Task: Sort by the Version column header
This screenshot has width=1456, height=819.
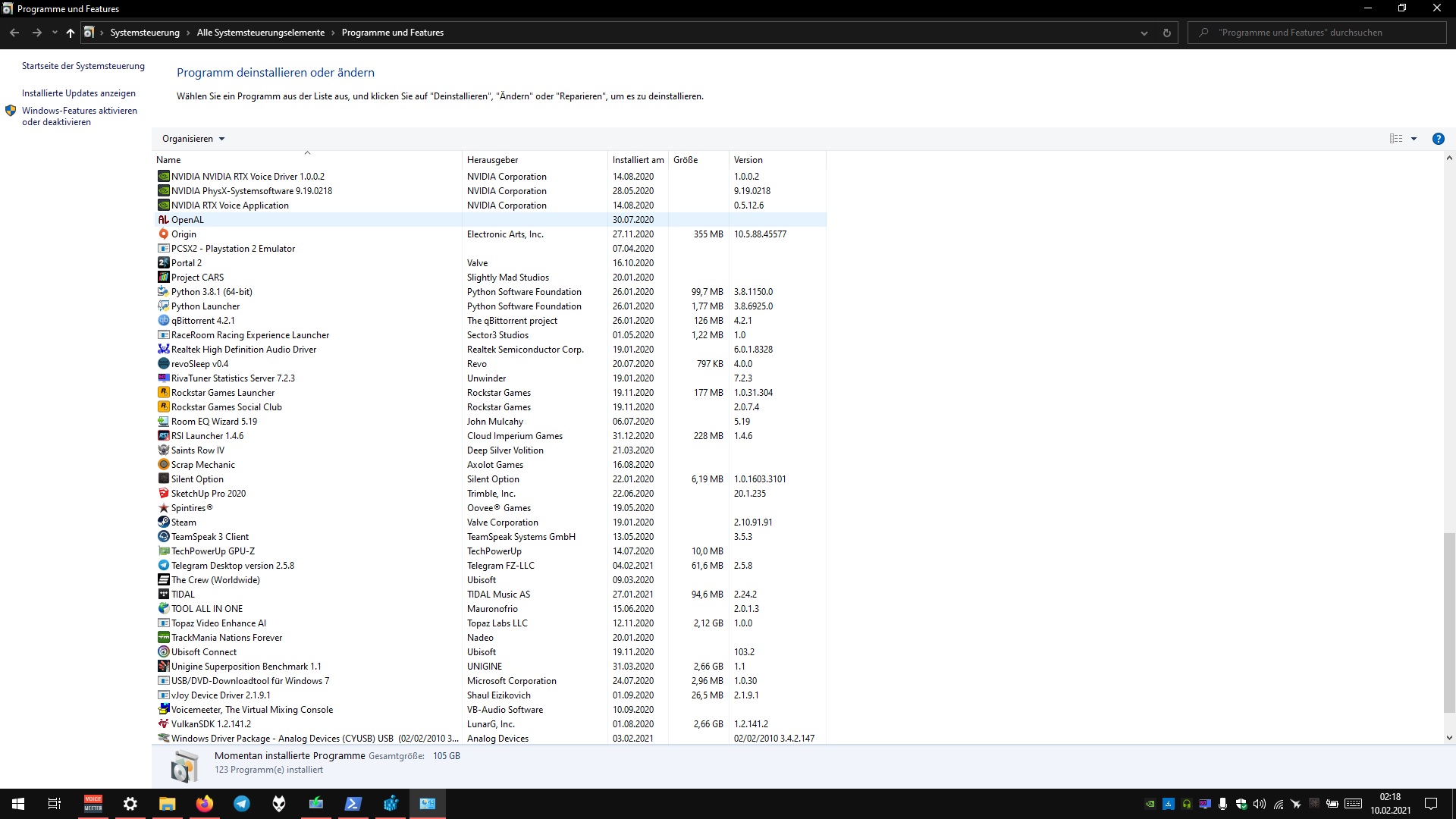Action: tap(777, 160)
